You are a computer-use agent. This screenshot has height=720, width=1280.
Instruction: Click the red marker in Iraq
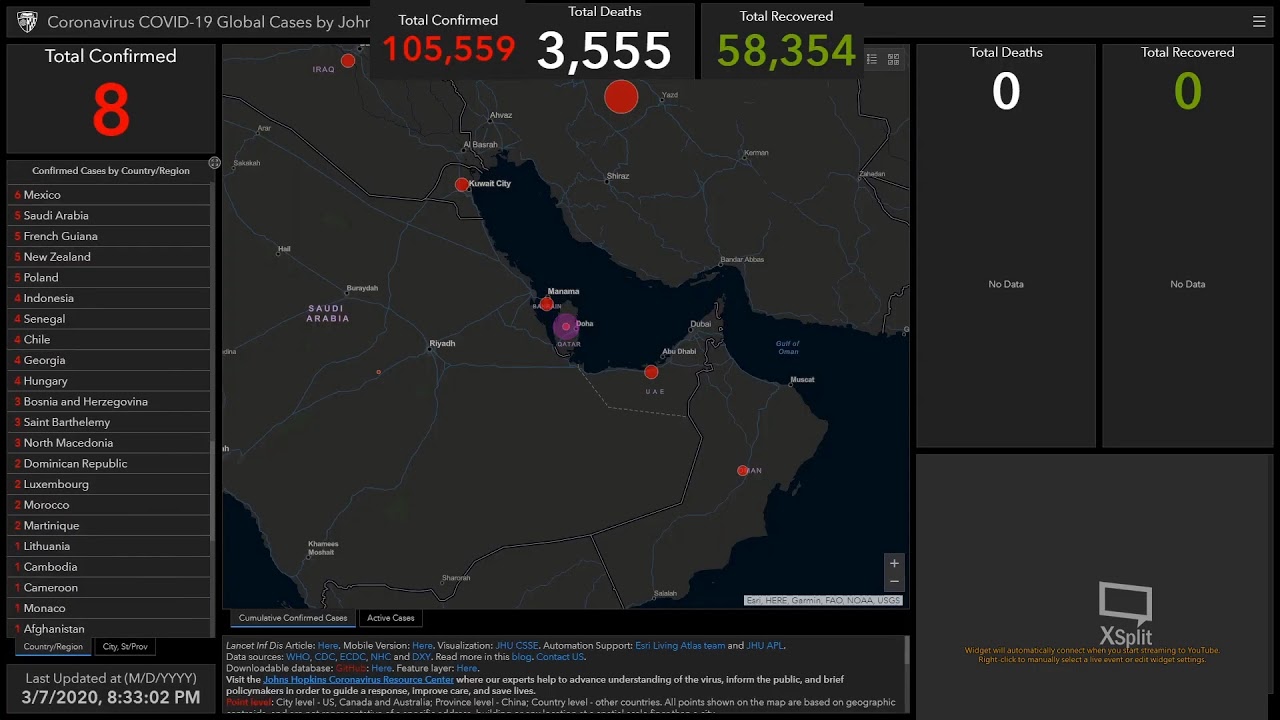[x=347, y=61]
